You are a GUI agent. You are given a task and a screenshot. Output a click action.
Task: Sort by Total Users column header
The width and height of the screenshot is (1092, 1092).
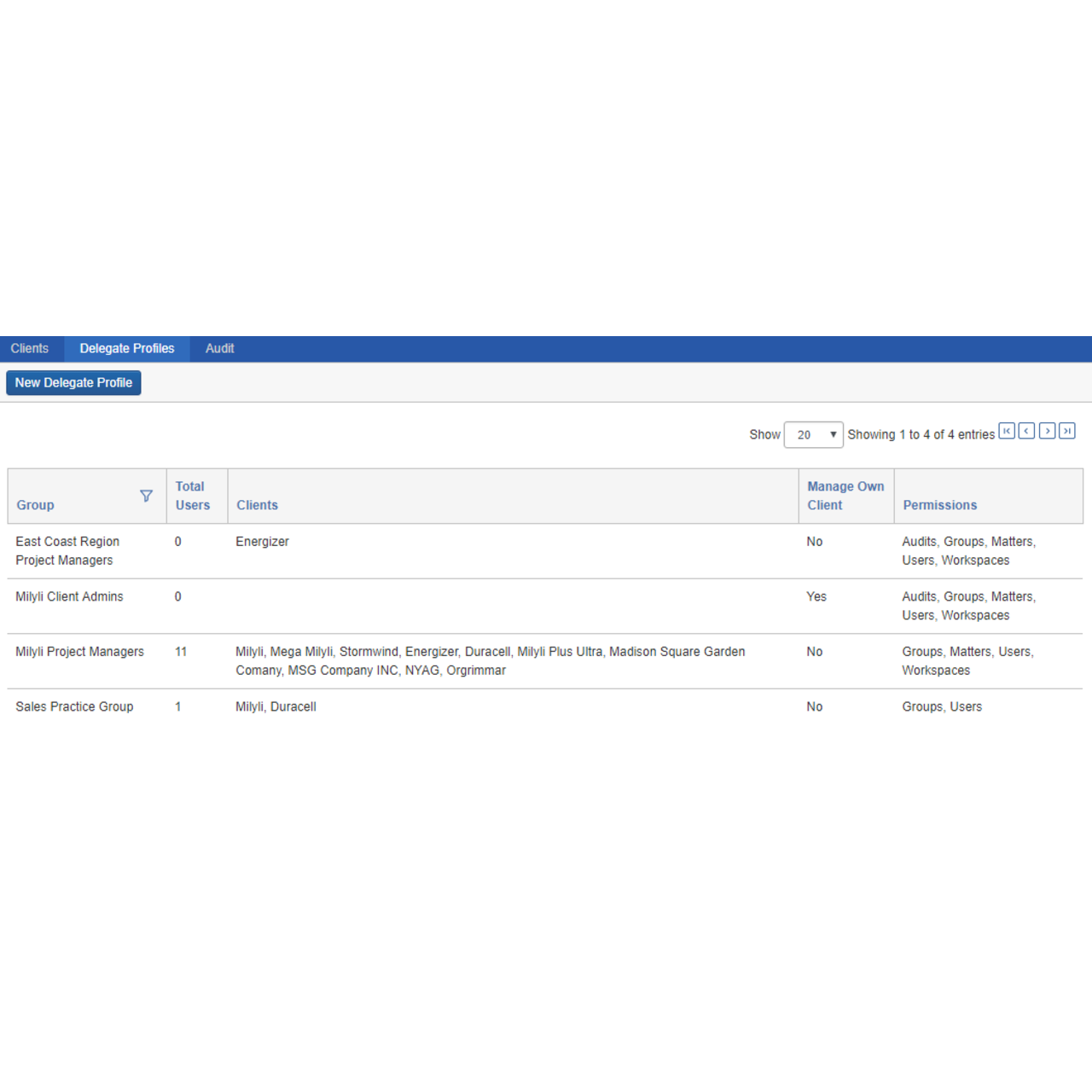(192, 496)
